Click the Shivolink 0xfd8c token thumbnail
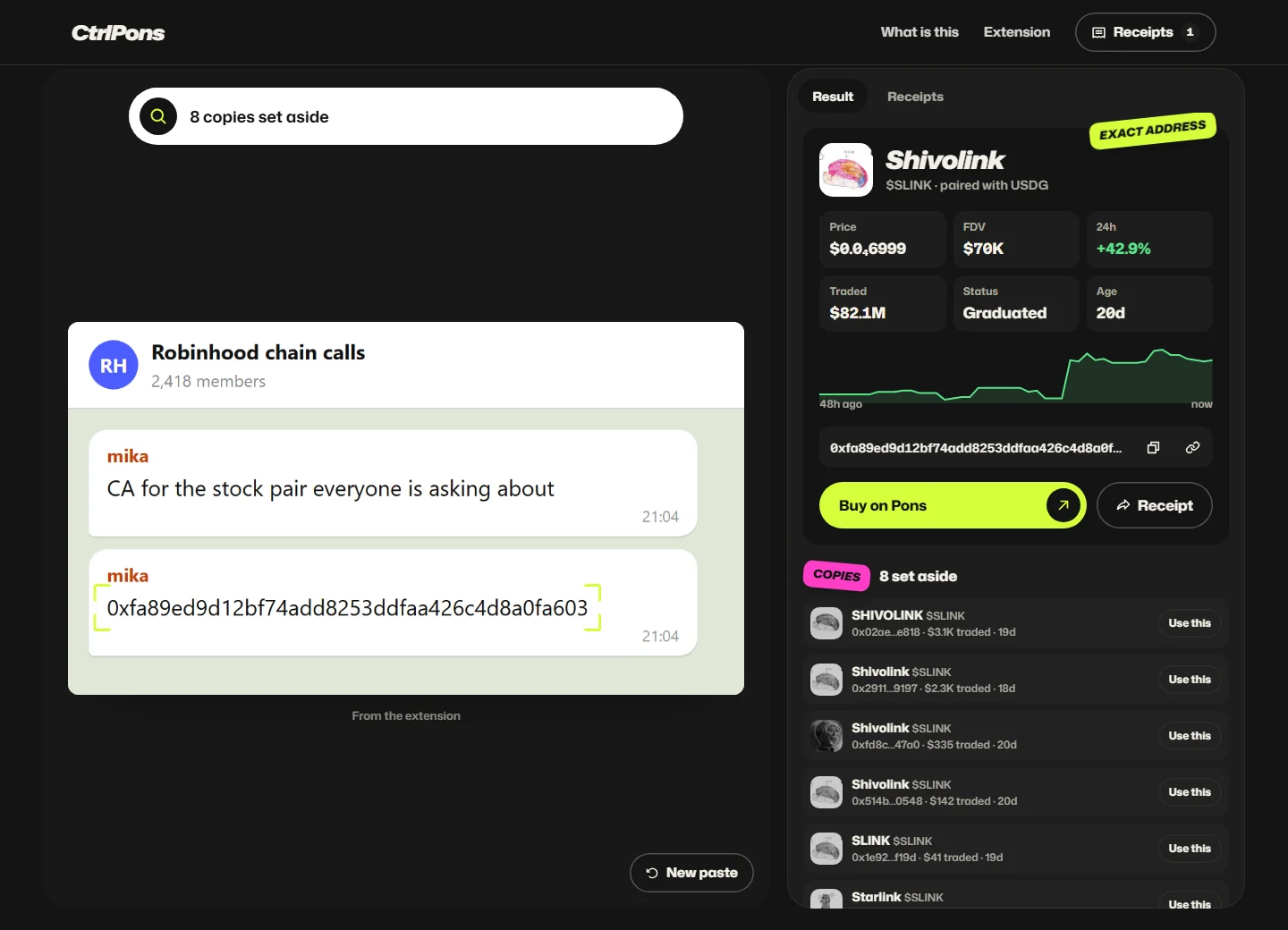The width and height of the screenshot is (1288, 930). (826, 736)
